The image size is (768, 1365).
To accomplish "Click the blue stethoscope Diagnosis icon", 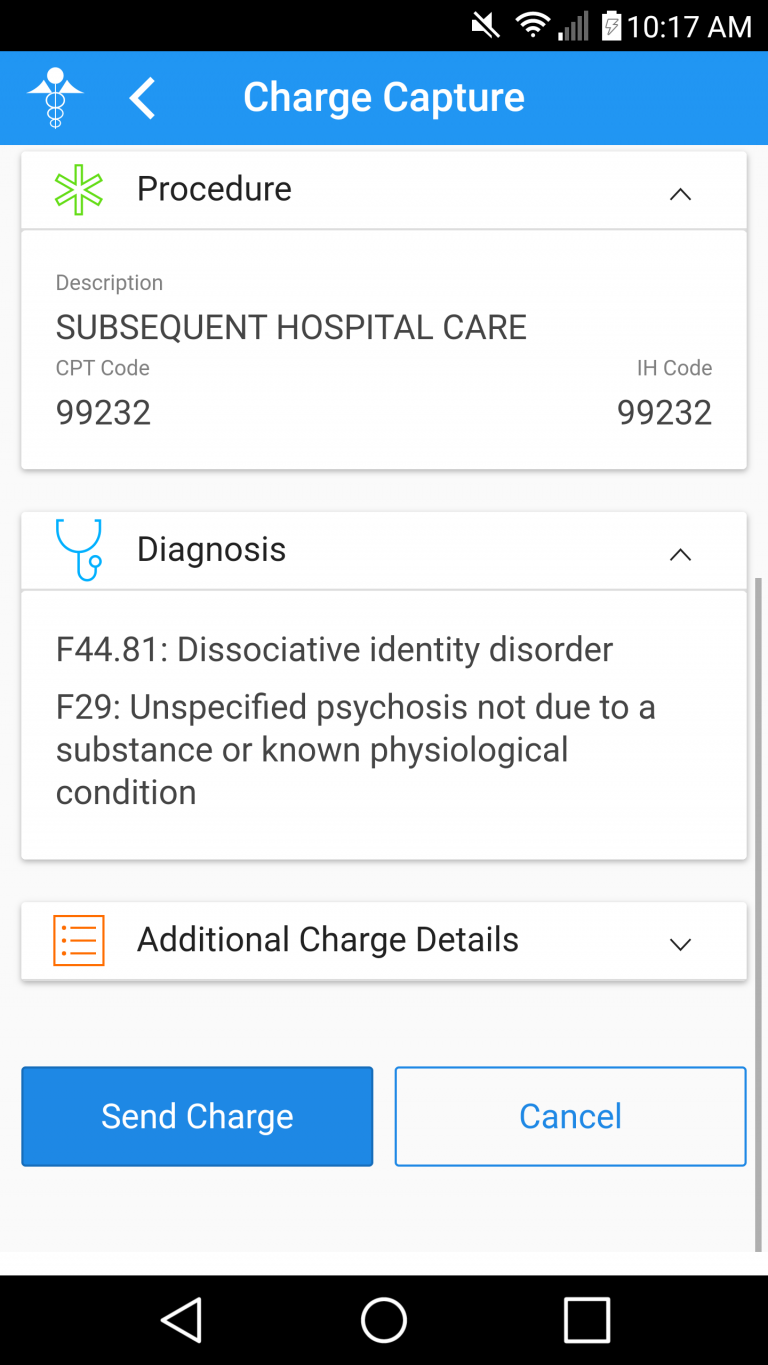I will [x=79, y=549].
